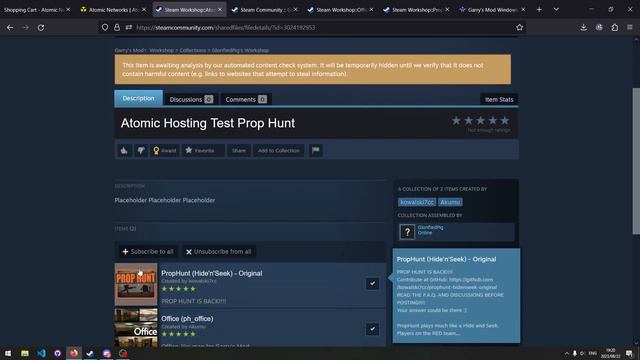Open Office (ph_office) item link

(187, 319)
